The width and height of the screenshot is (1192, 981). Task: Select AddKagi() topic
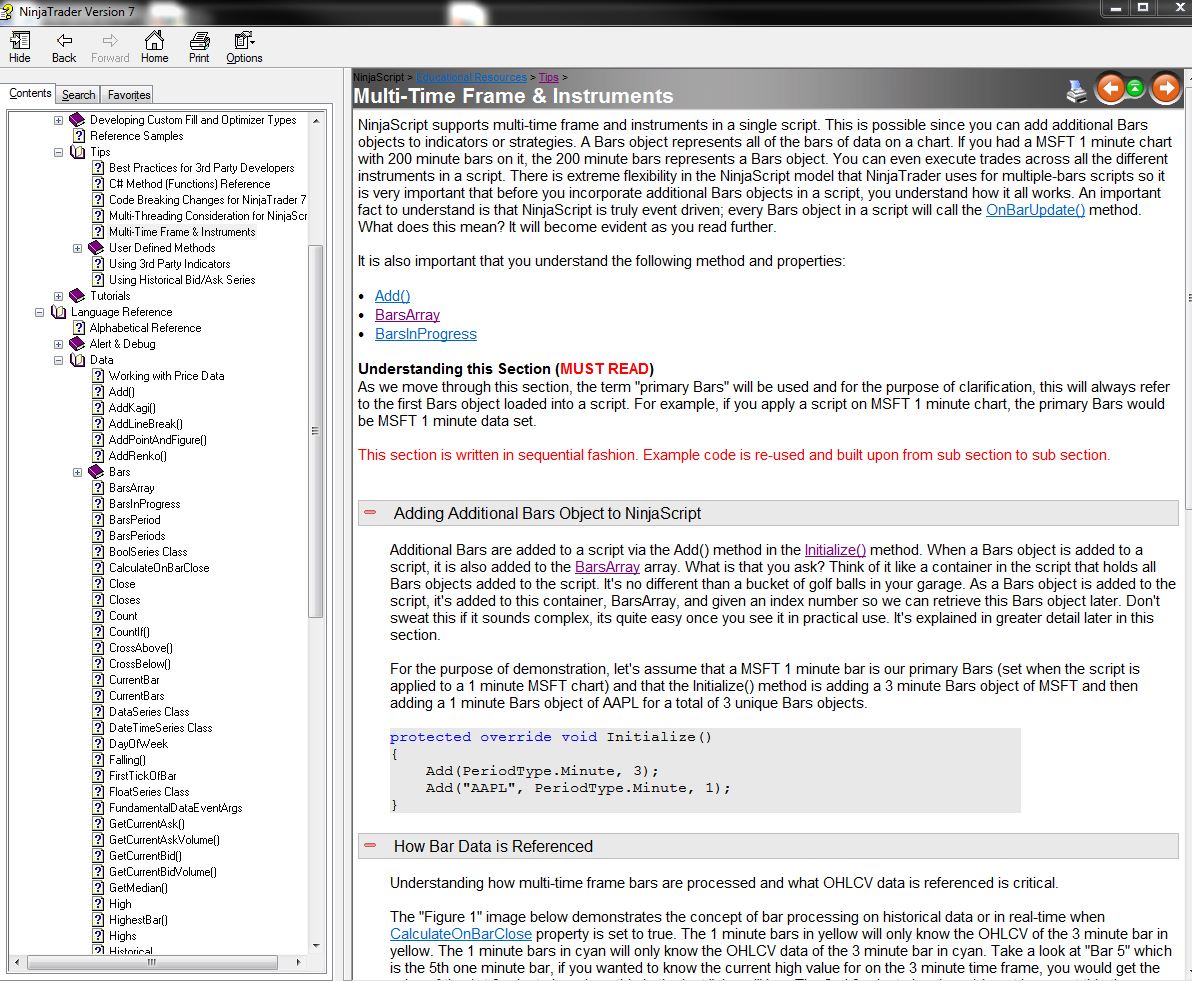pyautogui.click(x=132, y=407)
